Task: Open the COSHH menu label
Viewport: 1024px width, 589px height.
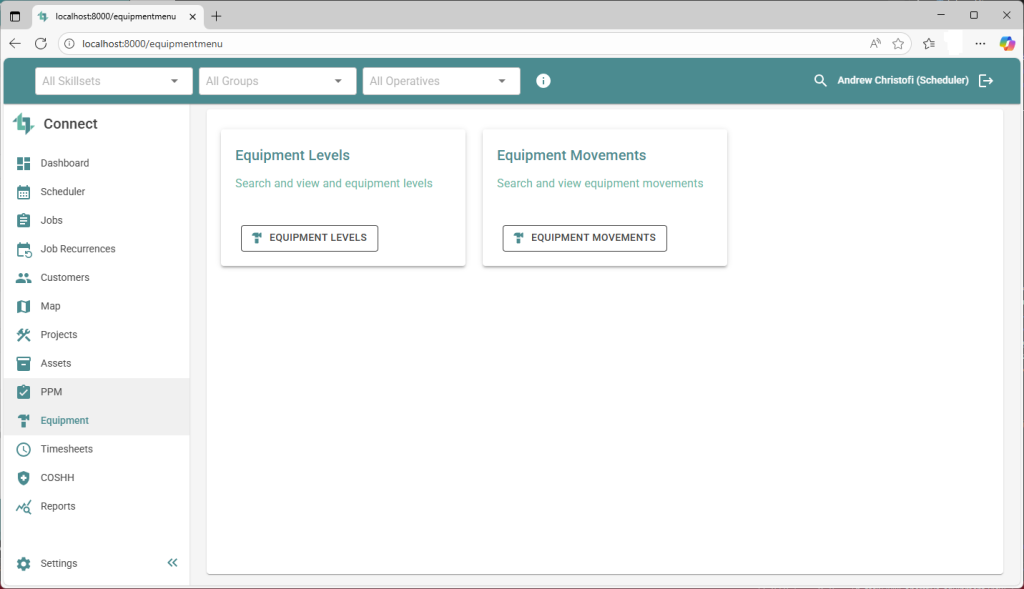Action: [x=57, y=478]
